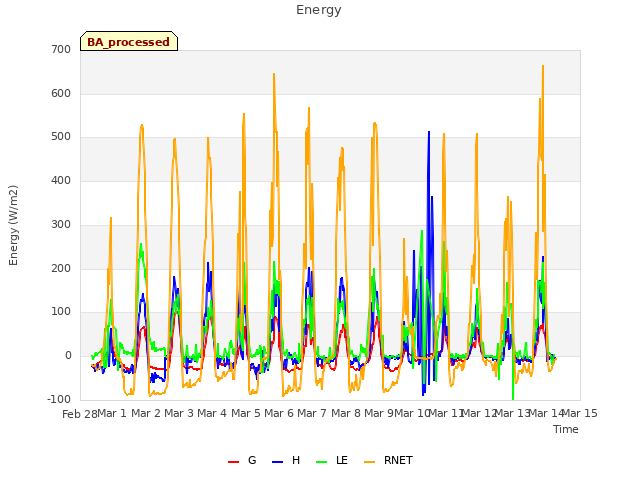Image resolution: width=640 pixels, height=480 pixels.
Task: Click the 200 y-axis value
Action: pyautogui.click(x=61, y=269)
